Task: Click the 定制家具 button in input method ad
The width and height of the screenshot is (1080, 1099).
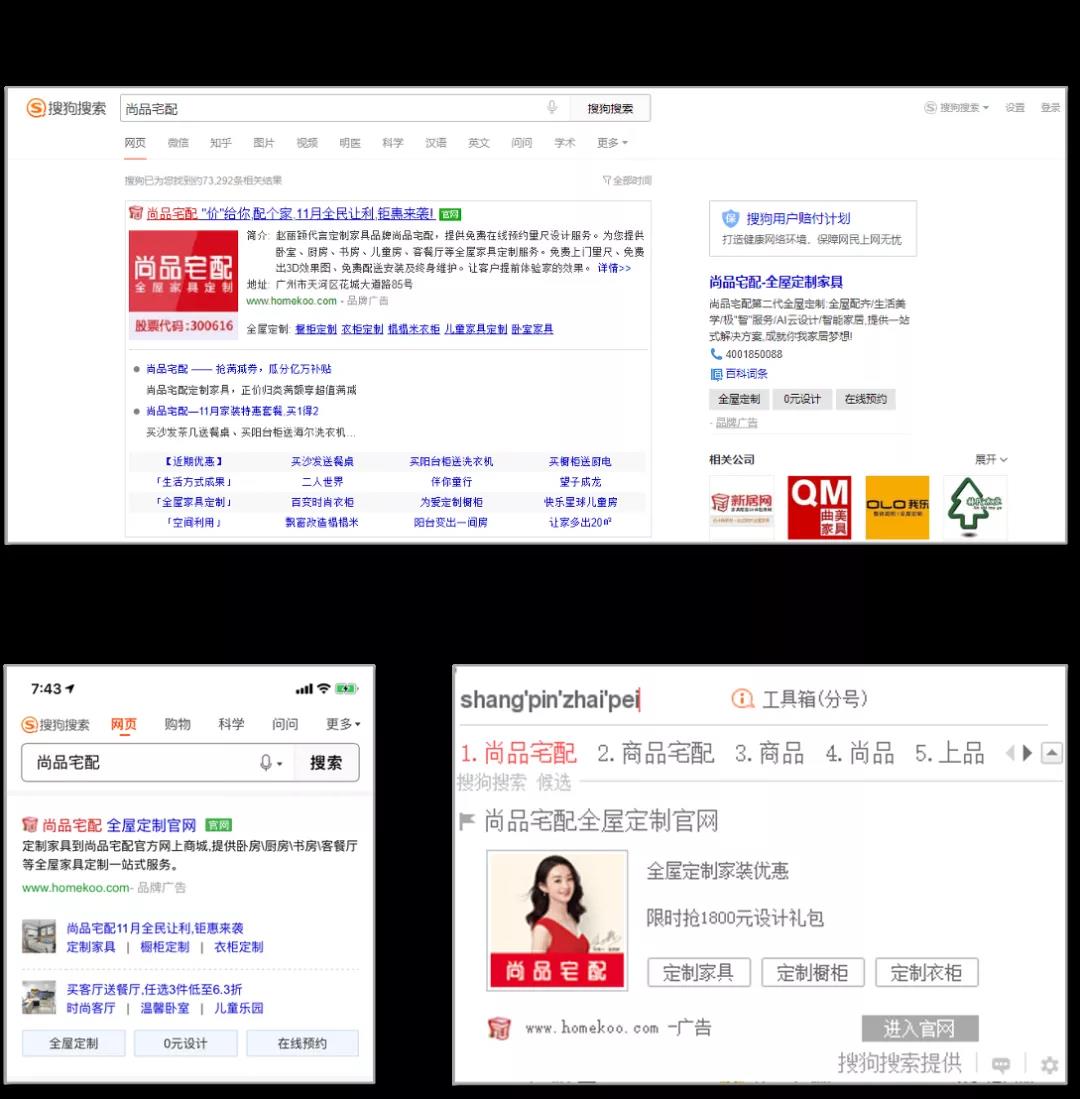Action: coord(699,972)
